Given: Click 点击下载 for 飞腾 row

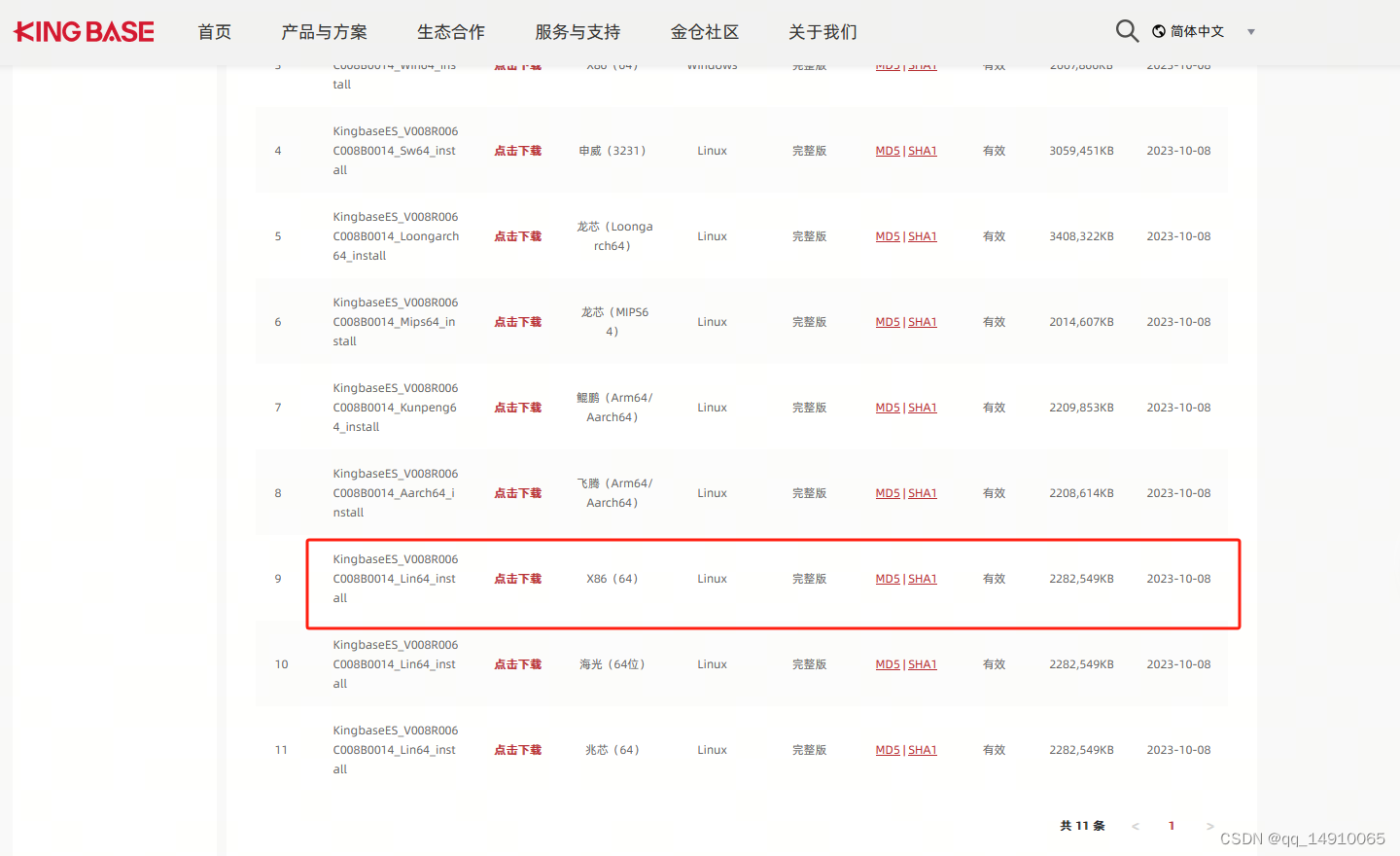Looking at the screenshot, I should (x=518, y=493).
